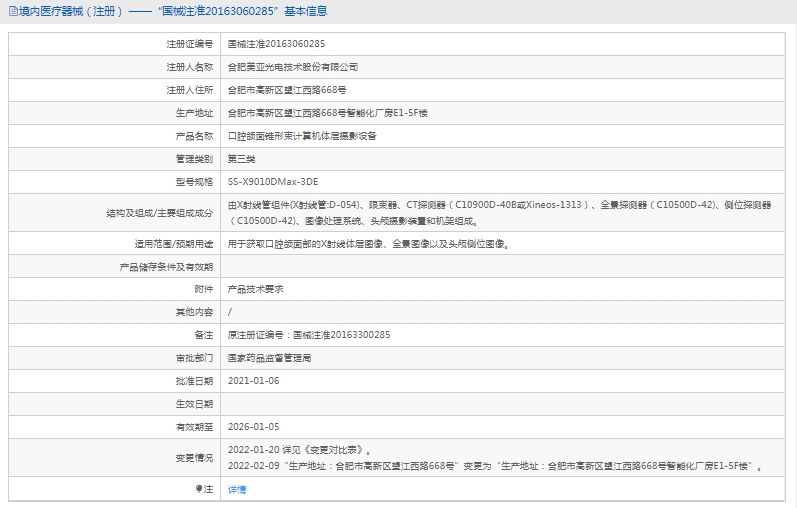Viewport: 797px width, 508px height.
Task: Click registration number value 国械注准20163060285
Action: coord(276,44)
